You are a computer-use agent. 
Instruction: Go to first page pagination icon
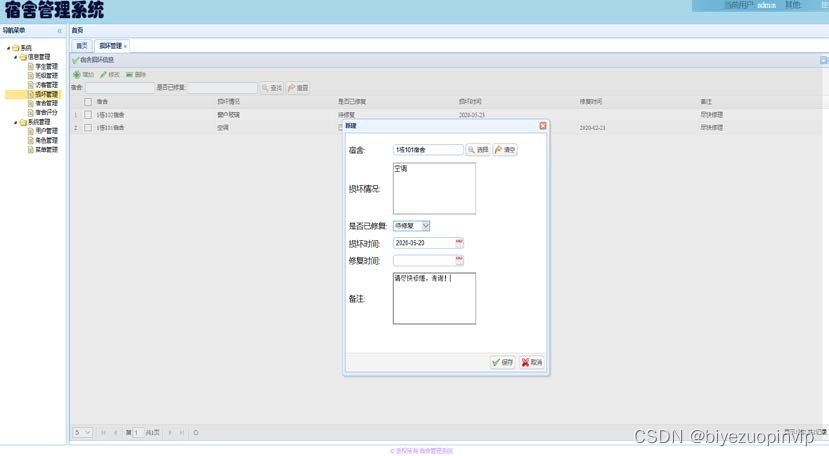click(x=103, y=433)
